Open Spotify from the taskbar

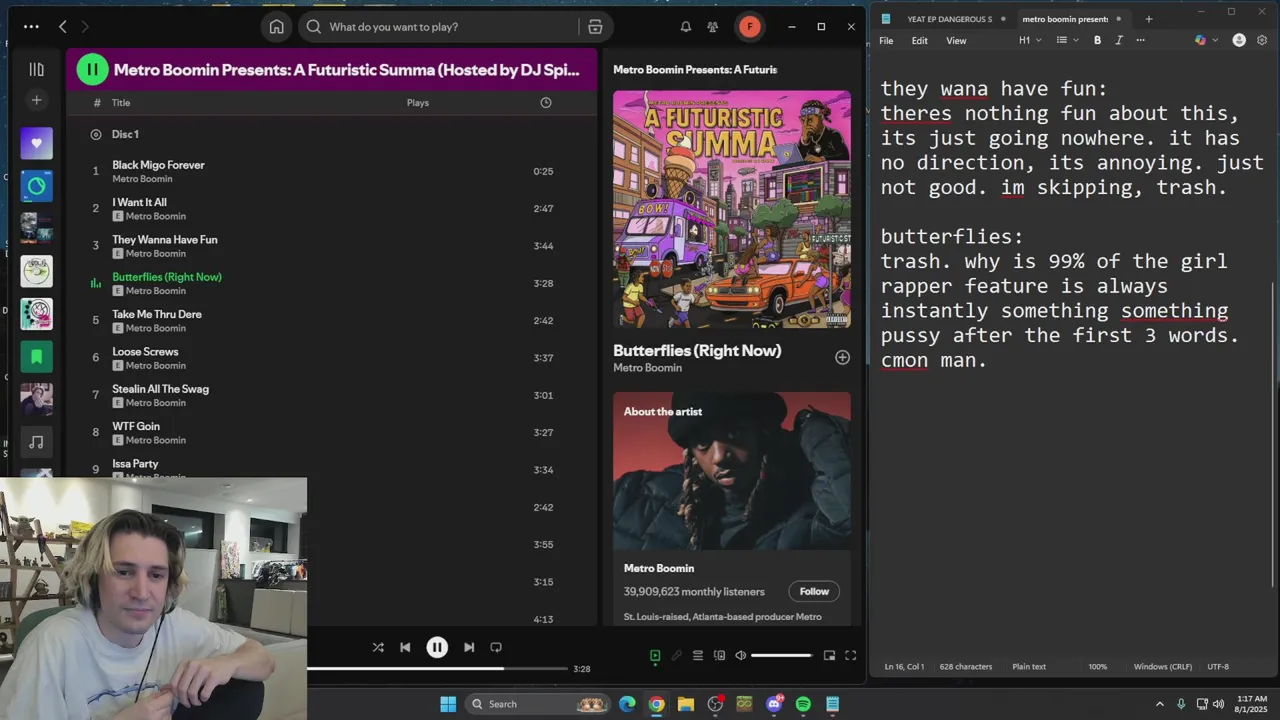803,704
